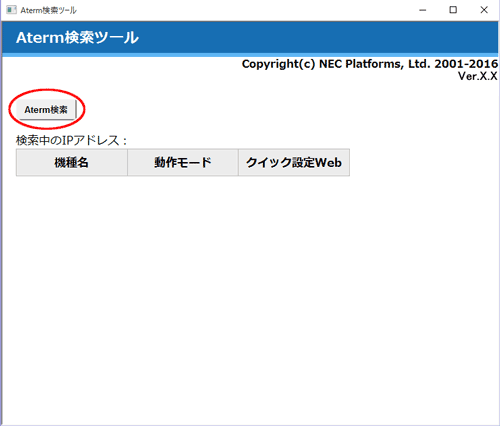500x426 pixels.
Task: Select the クイック設定Web column header
Action: [294, 162]
